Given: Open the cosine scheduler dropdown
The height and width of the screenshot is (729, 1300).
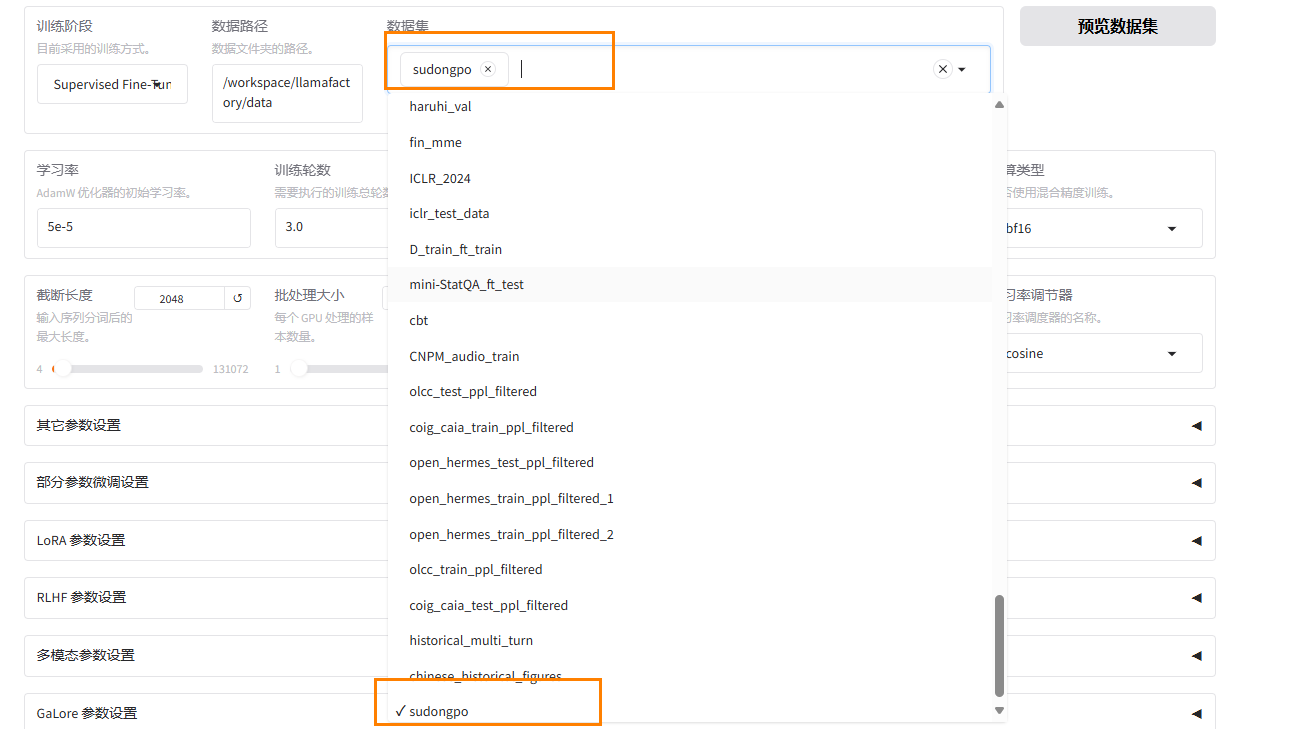Looking at the screenshot, I should tap(1101, 354).
